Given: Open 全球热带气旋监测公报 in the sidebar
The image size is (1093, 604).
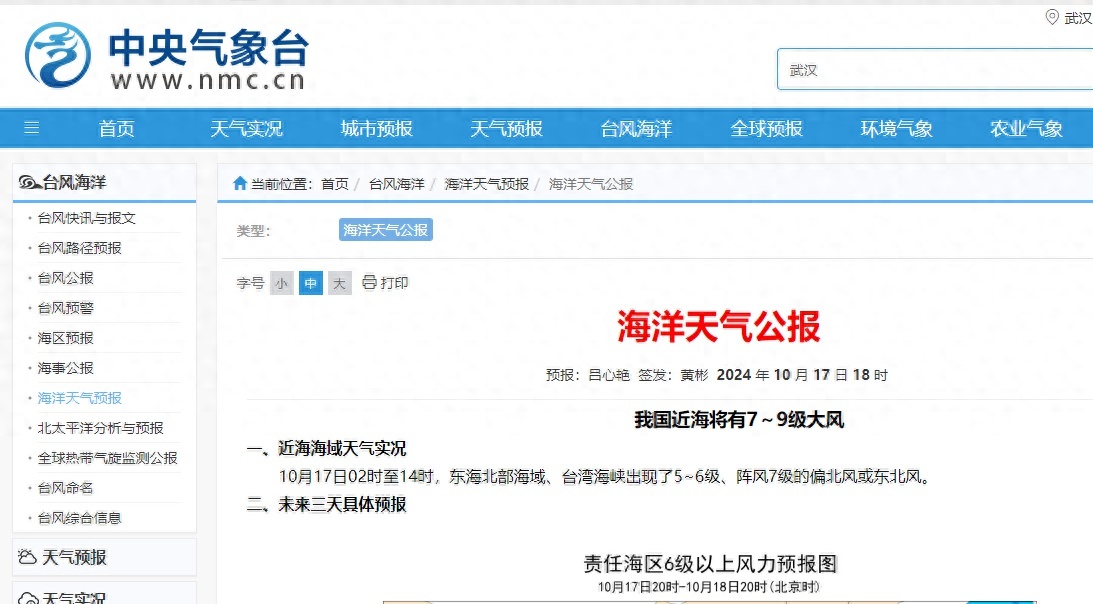Looking at the screenshot, I should pyautogui.click(x=107, y=458).
